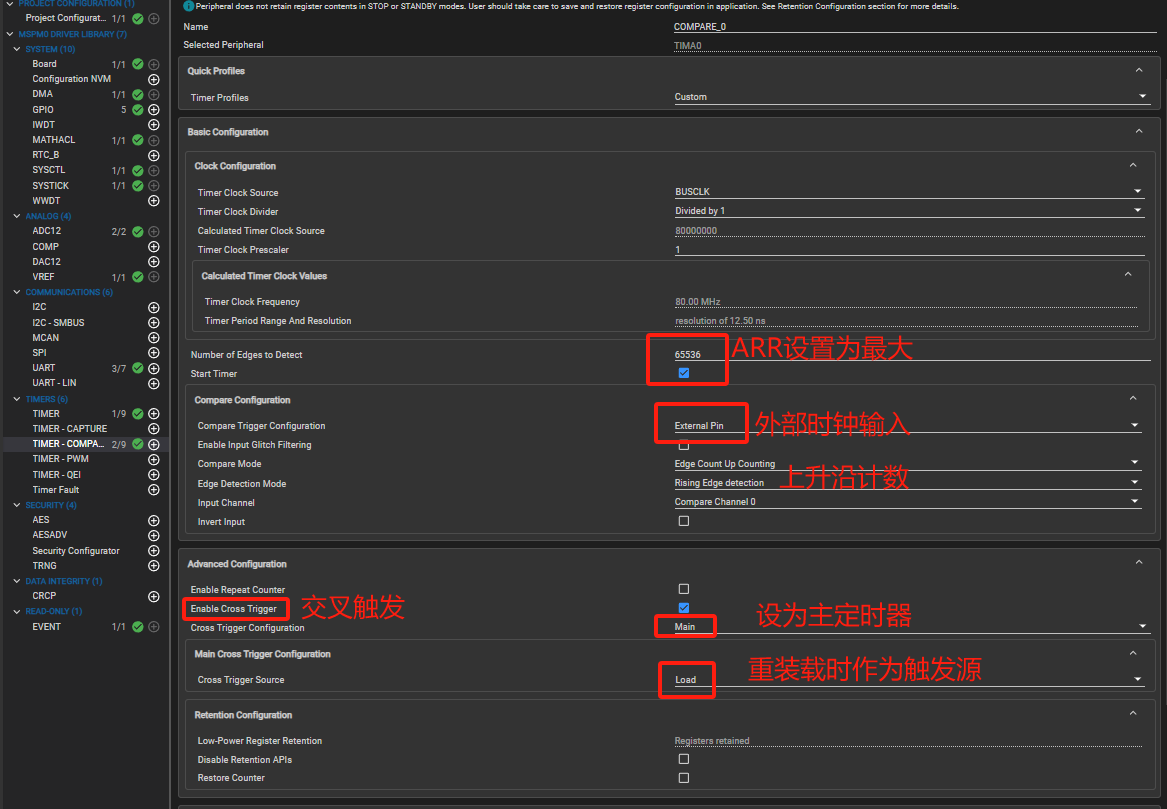This screenshot has width=1167, height=809.
Task: Collapse the ANALOG (4) tree group
Action: click(17, 216)
